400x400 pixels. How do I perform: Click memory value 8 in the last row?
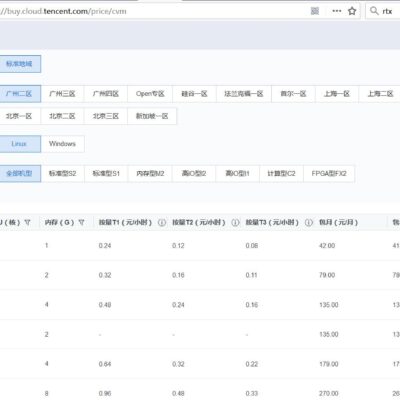[46, 394]
